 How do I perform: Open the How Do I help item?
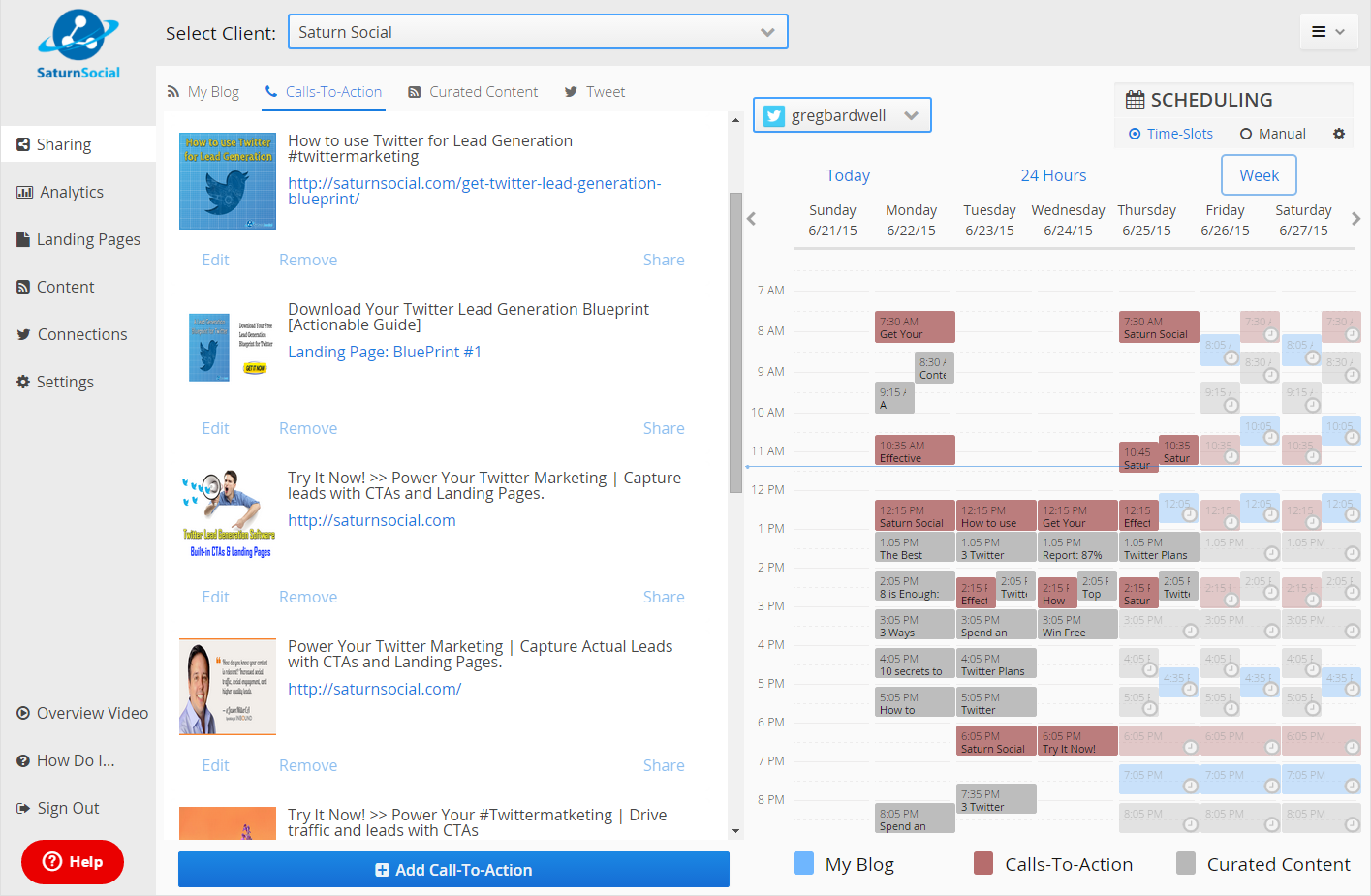point(65,760)
